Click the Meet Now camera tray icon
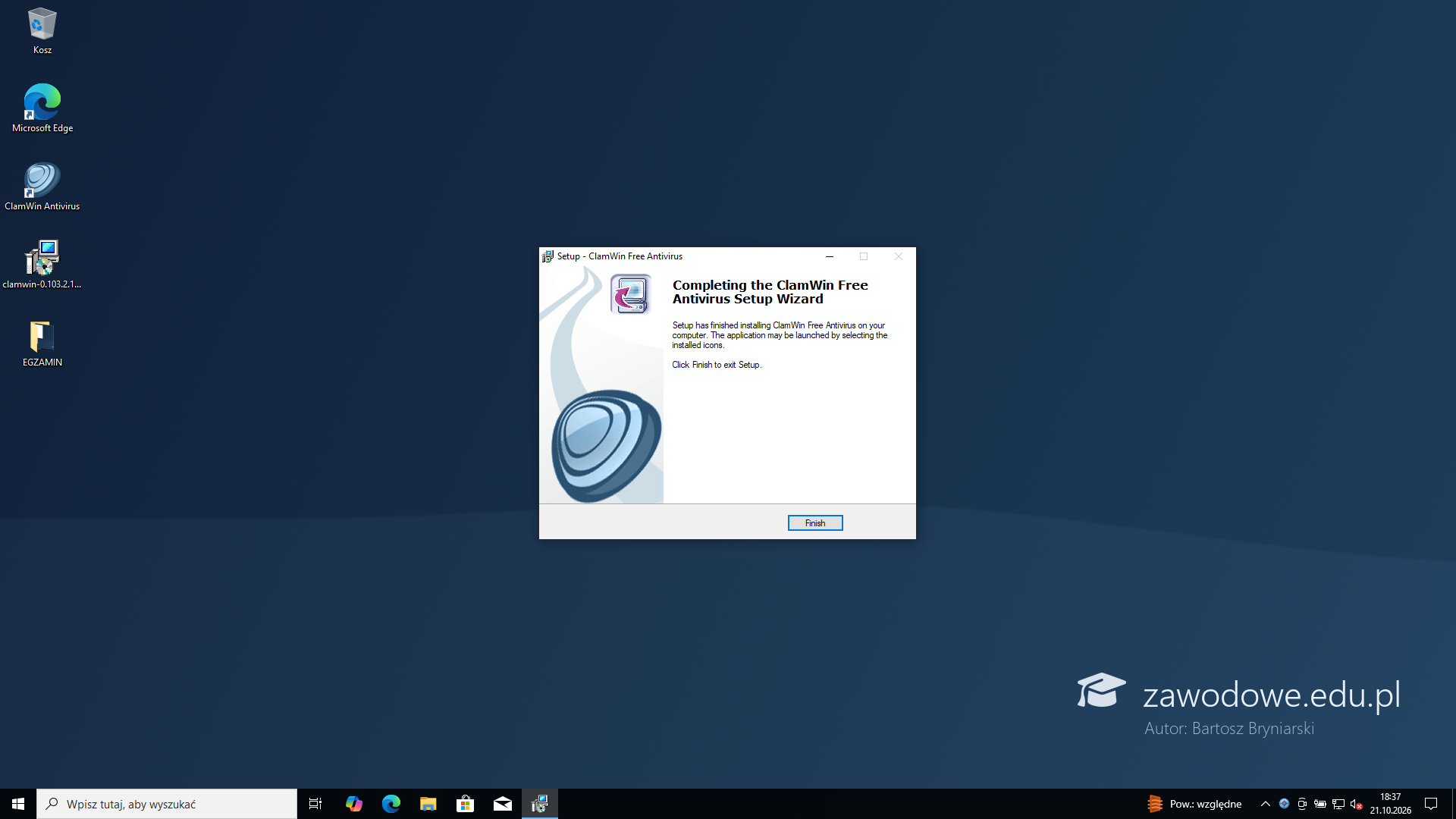Viewport: 1456px width, 819px height. coord(1302,804)
